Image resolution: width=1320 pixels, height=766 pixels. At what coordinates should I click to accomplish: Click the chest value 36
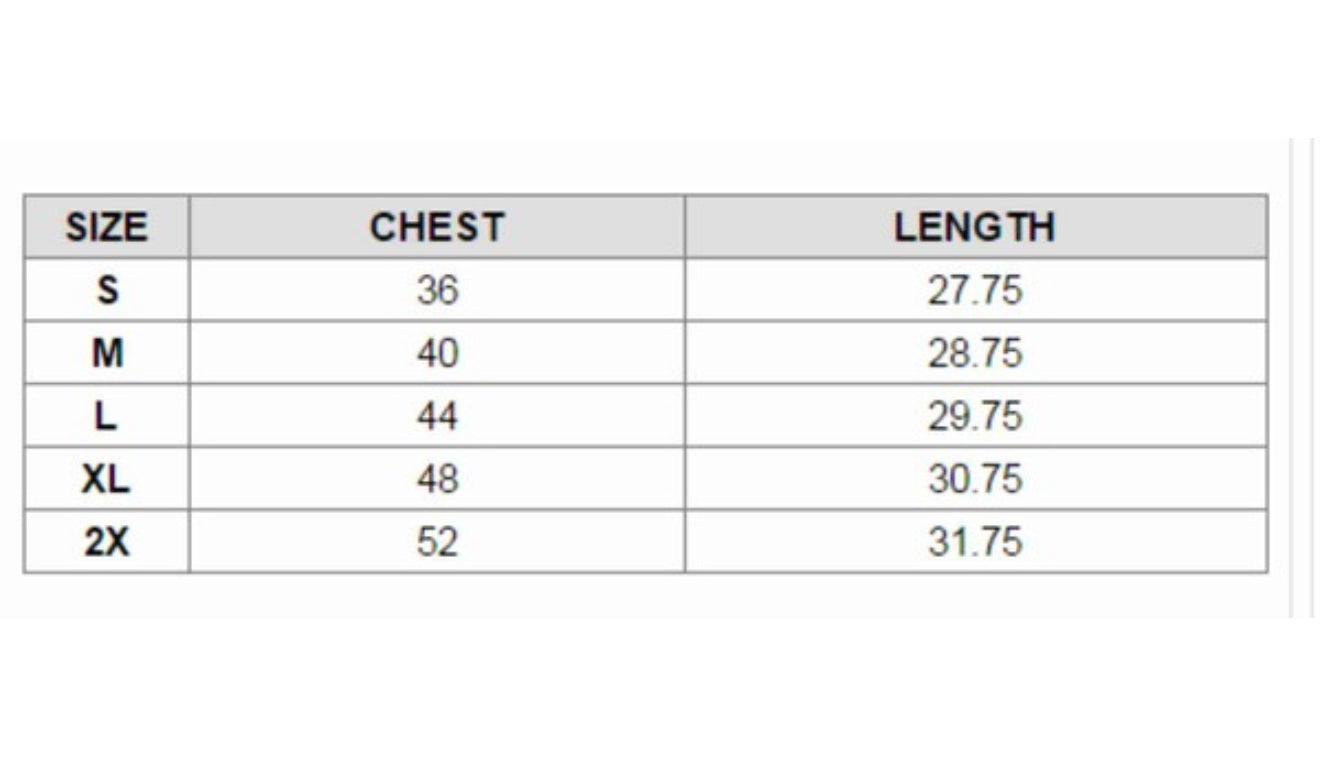click(x=437, y=290)
